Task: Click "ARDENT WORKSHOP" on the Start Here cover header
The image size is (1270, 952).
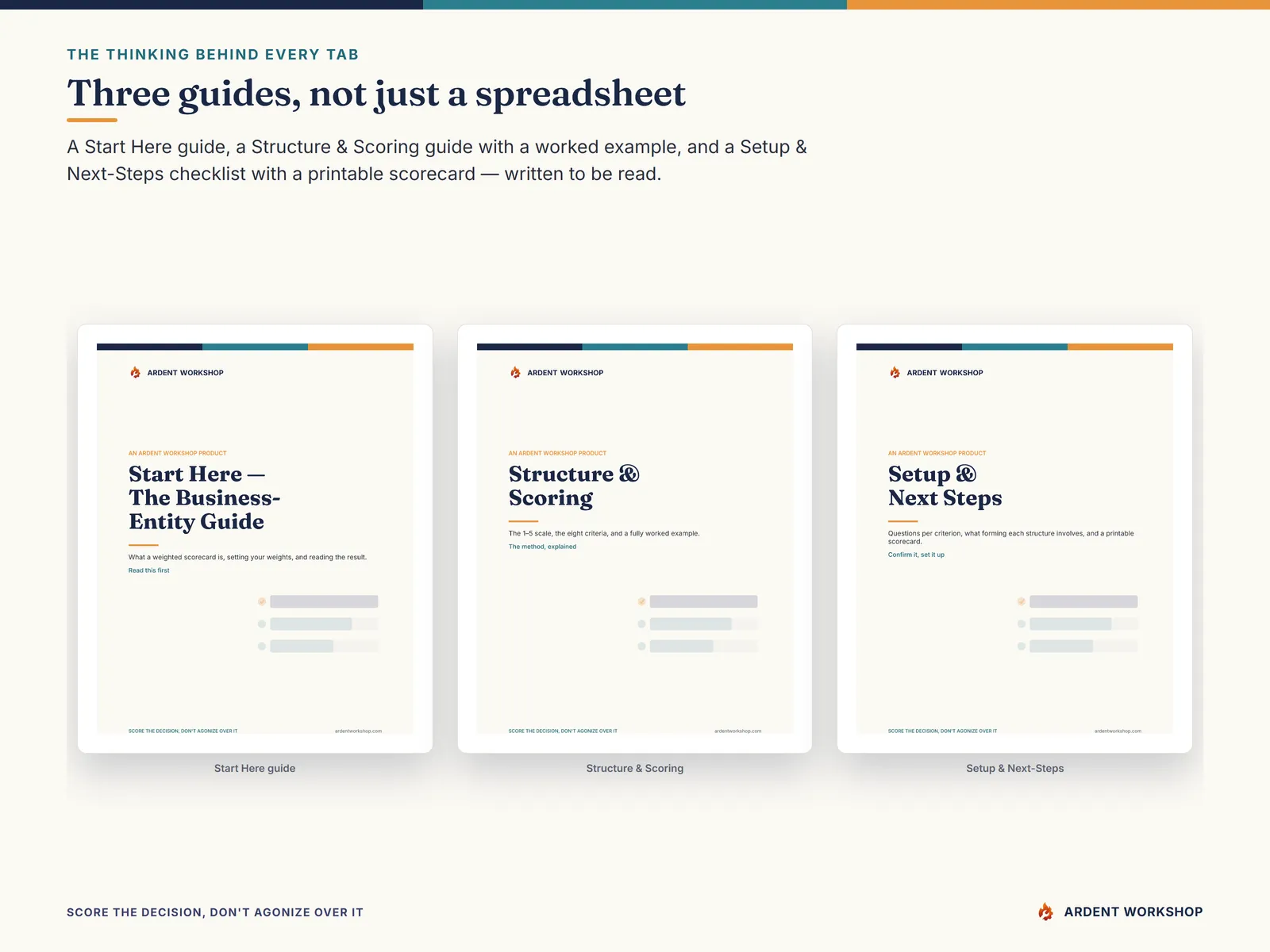Action: coord(185,373)
